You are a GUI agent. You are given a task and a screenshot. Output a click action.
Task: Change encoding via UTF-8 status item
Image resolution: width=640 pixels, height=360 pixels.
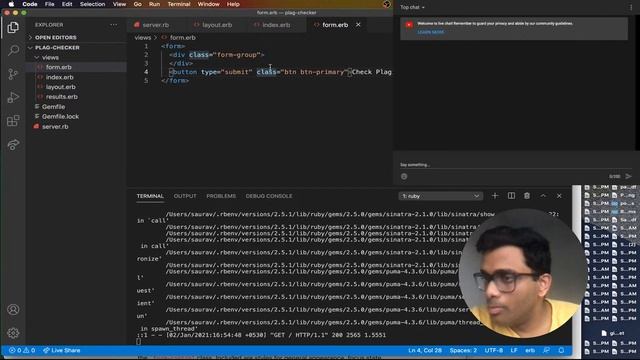(x=493, y=350)
